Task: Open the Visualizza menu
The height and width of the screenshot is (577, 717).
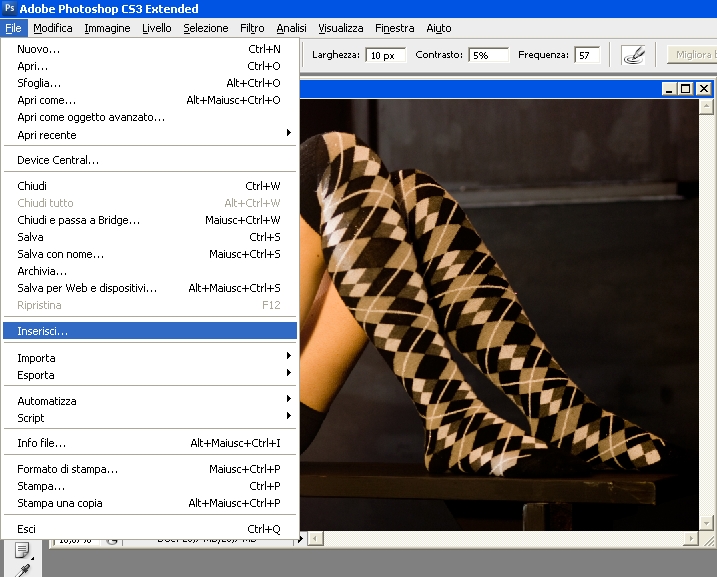Action: pos(341,28)
